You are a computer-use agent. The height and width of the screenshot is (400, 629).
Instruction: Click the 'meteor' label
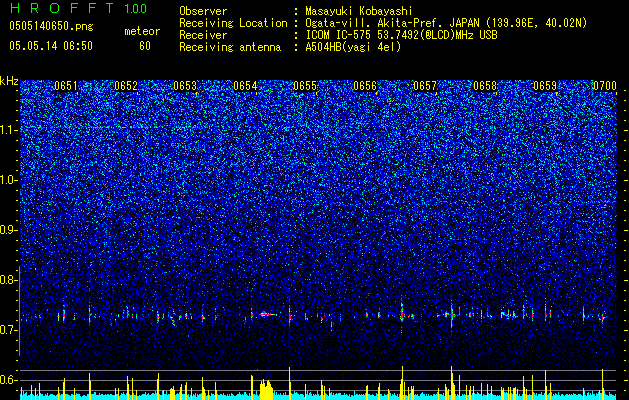(x=142, y=31)
